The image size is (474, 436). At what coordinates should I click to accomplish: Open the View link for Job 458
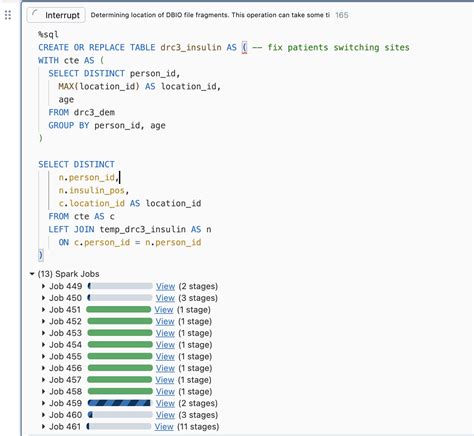click(165, 391)
